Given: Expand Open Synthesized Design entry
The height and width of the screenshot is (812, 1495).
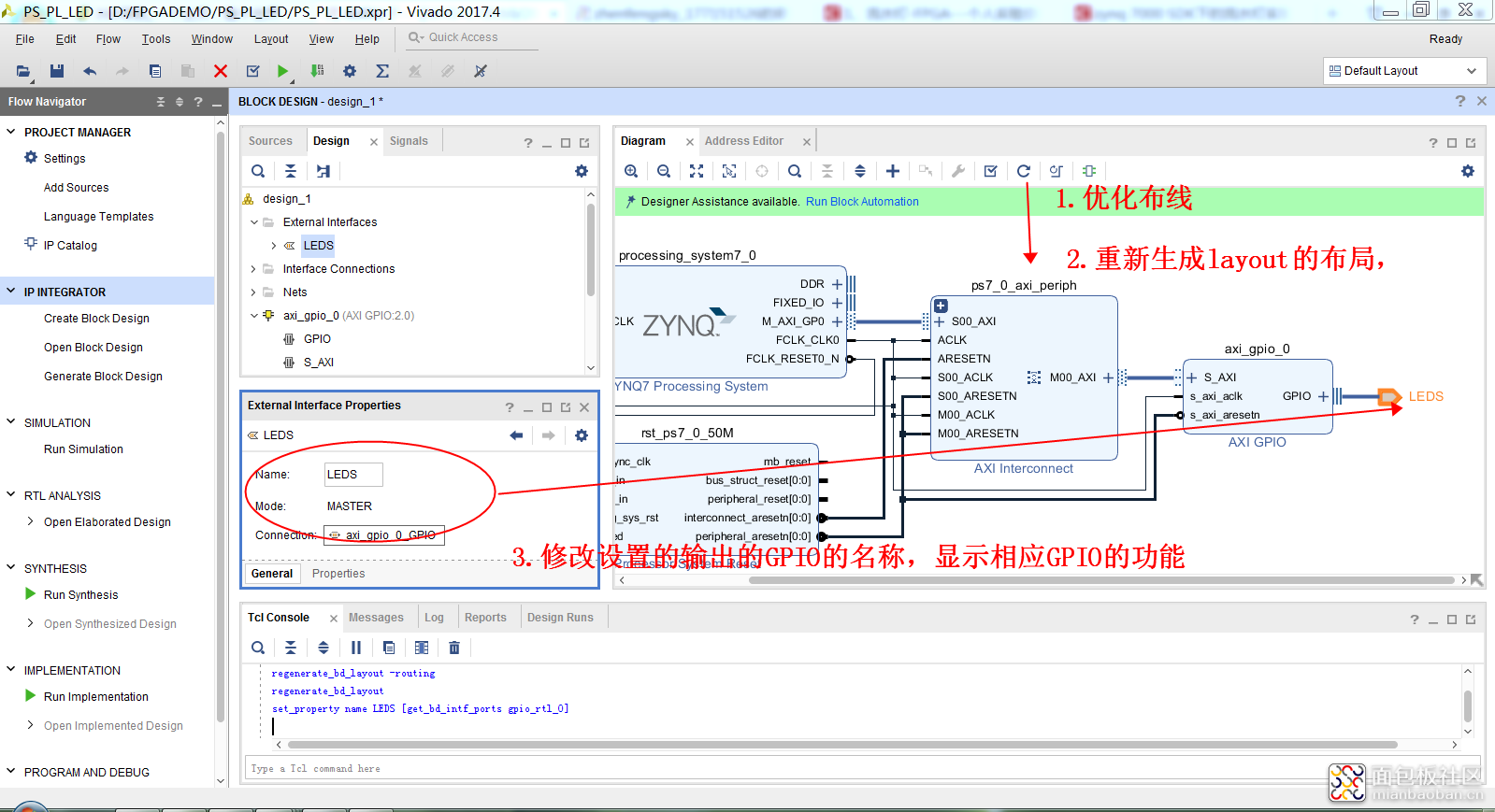Looking at the screenshot, I should [31, 623].
